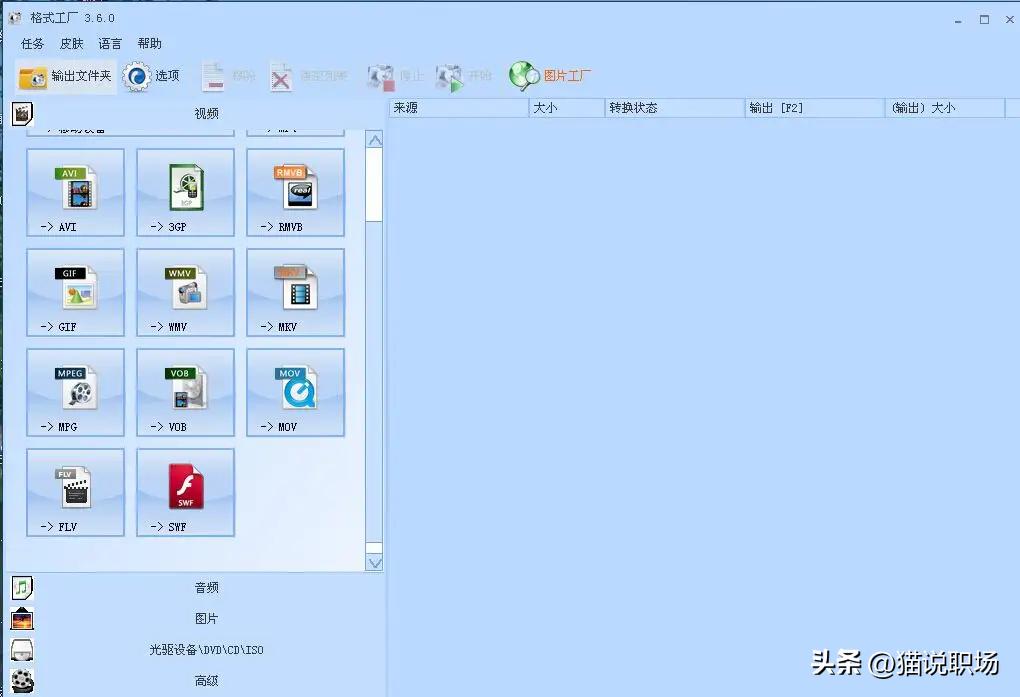Open the 皮肤 skin menu
The image size is (1020, 697).
click(72, 44)
